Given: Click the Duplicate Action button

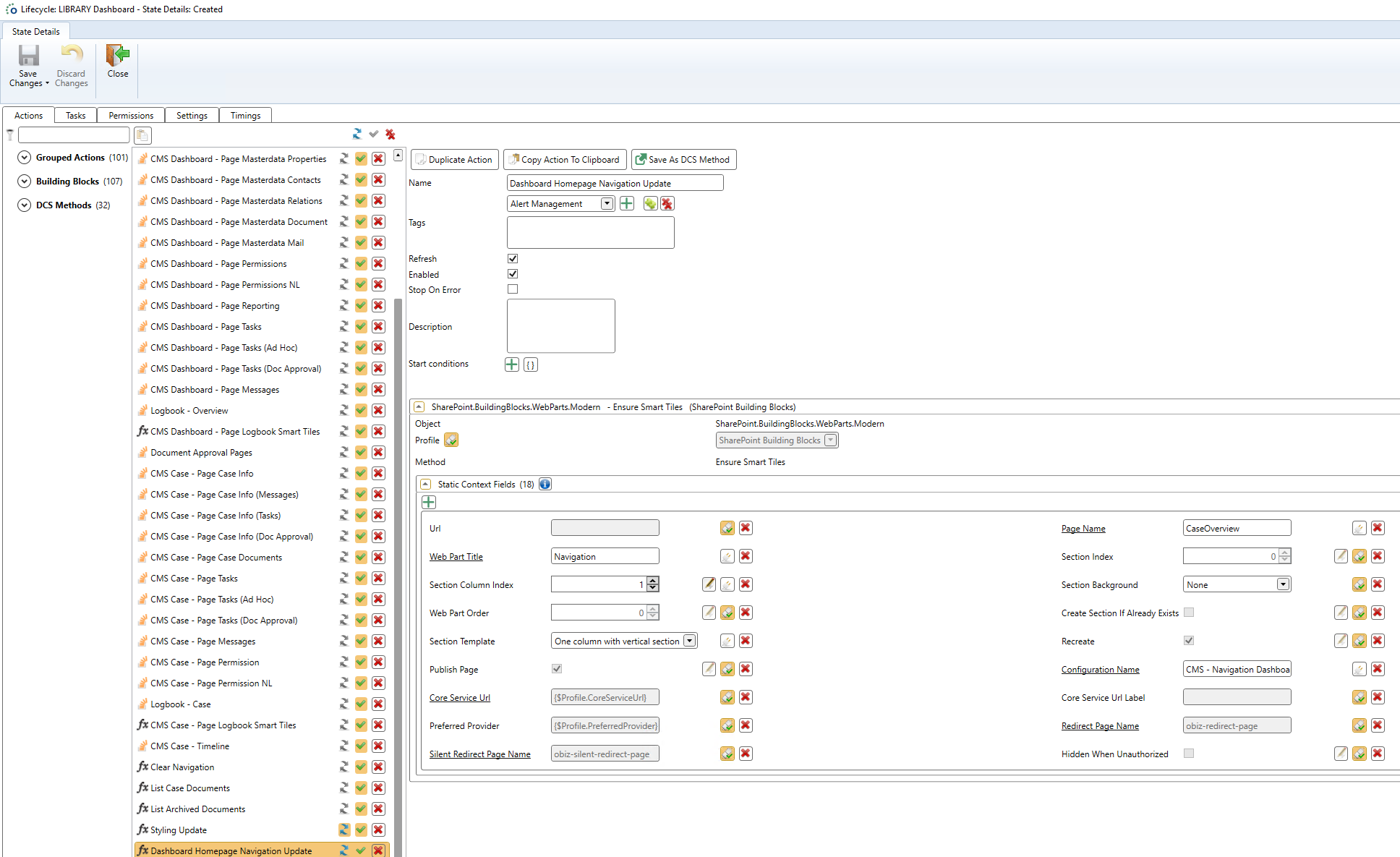Looking at the screenshot, I should 454,160.
